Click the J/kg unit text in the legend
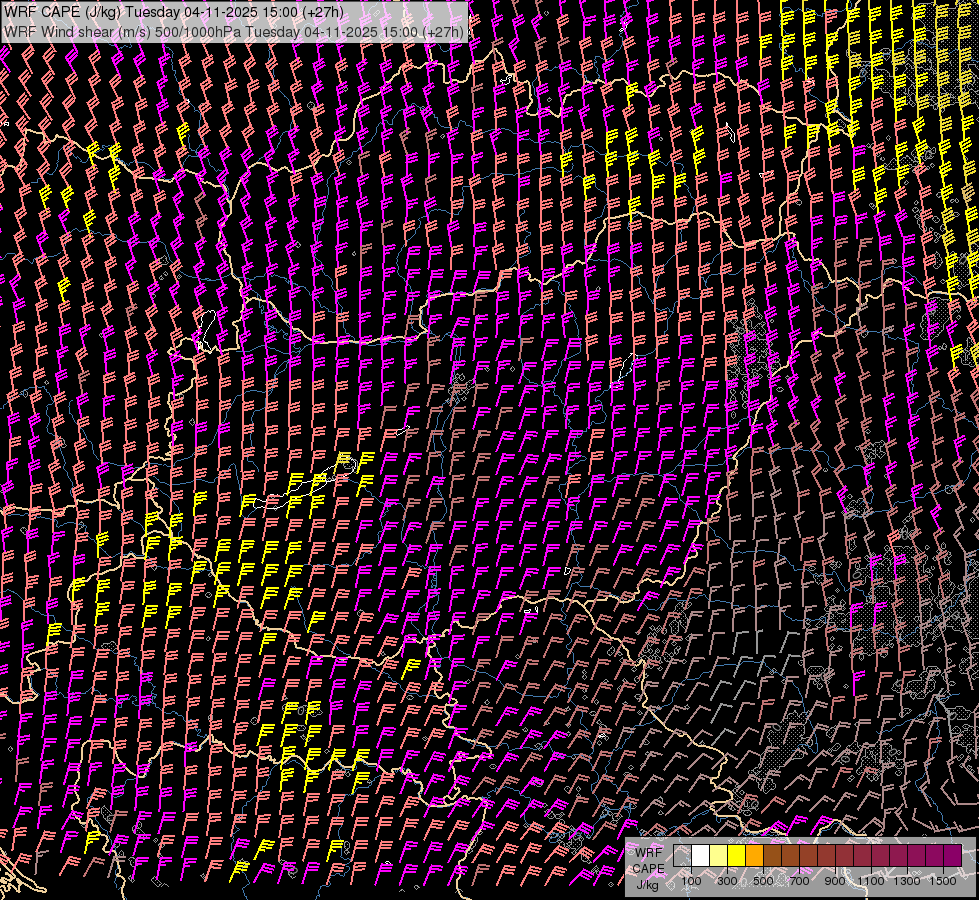Screen dimensions: 979x900 pos(648,884)
